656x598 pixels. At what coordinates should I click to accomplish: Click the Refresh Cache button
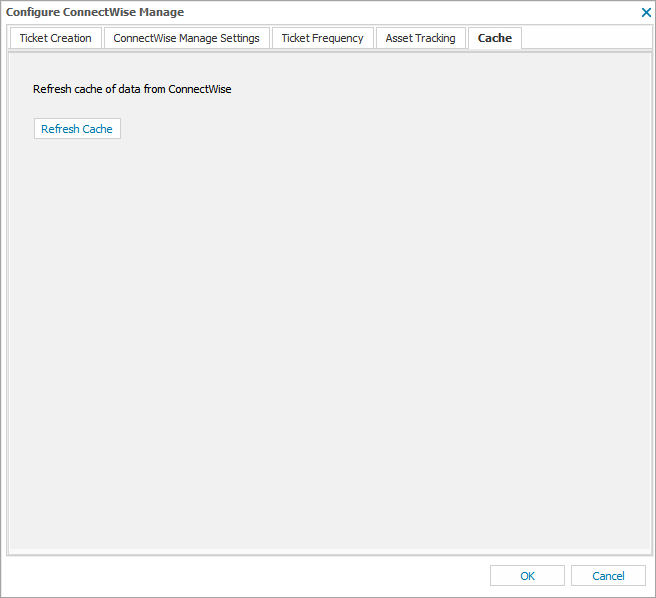(x=77, y=128)
